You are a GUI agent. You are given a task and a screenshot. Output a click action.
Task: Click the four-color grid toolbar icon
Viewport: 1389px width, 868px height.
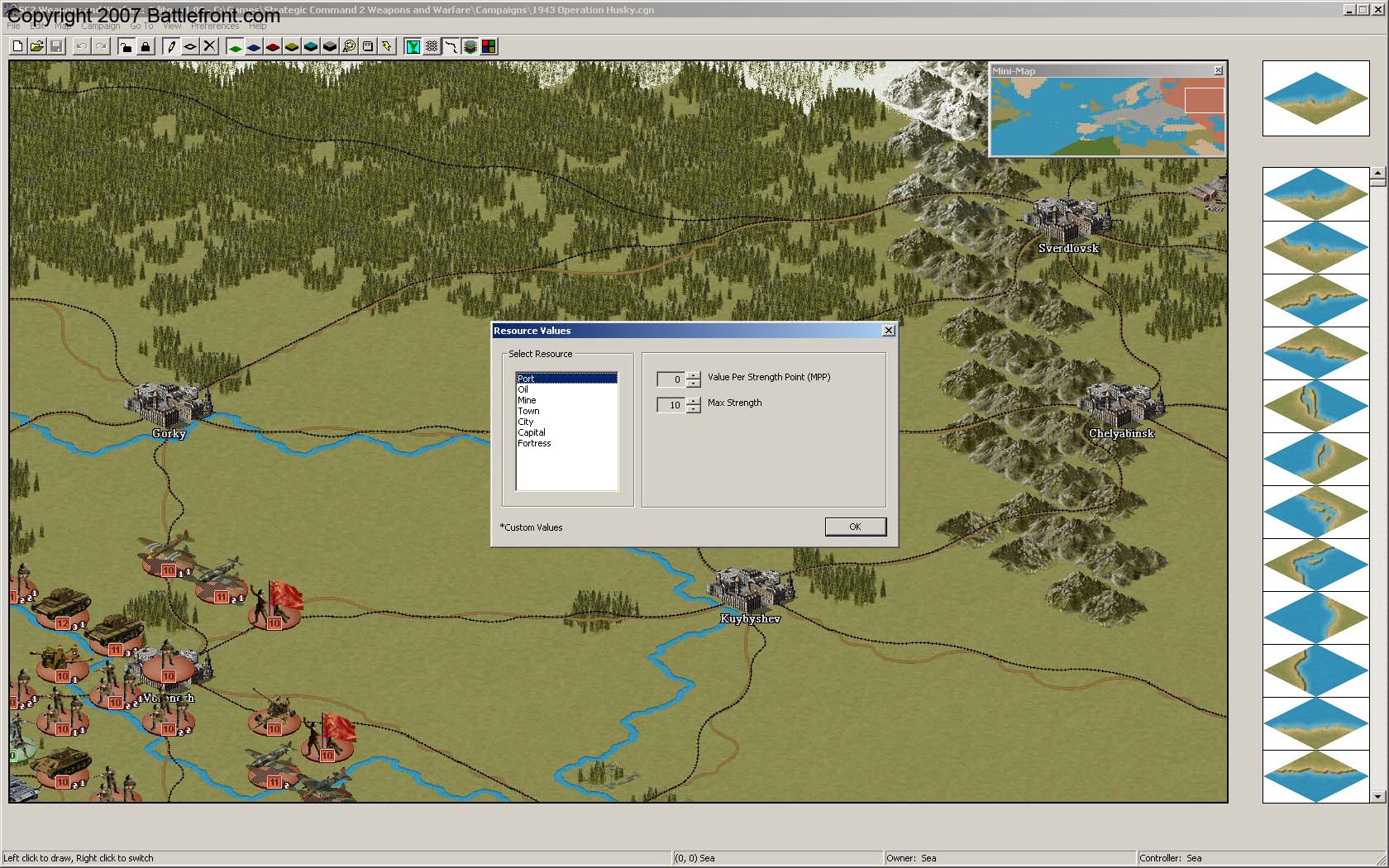(x=489, y=46)
